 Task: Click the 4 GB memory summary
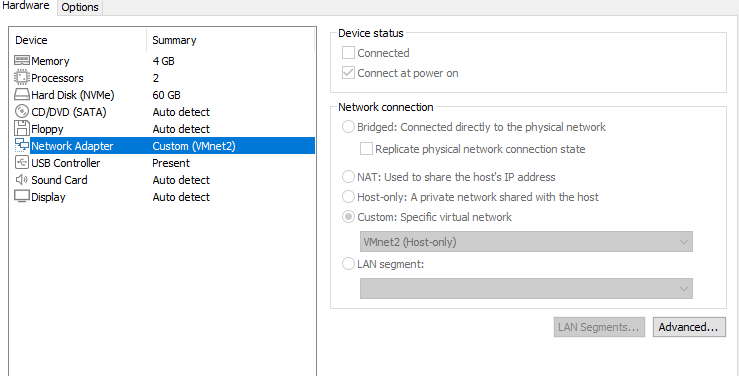[163, 61]
